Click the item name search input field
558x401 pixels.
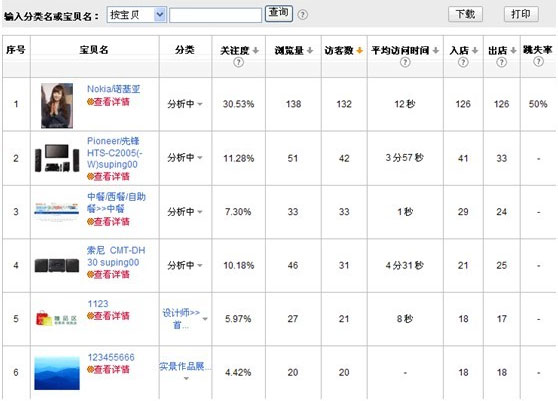[215, 15]
